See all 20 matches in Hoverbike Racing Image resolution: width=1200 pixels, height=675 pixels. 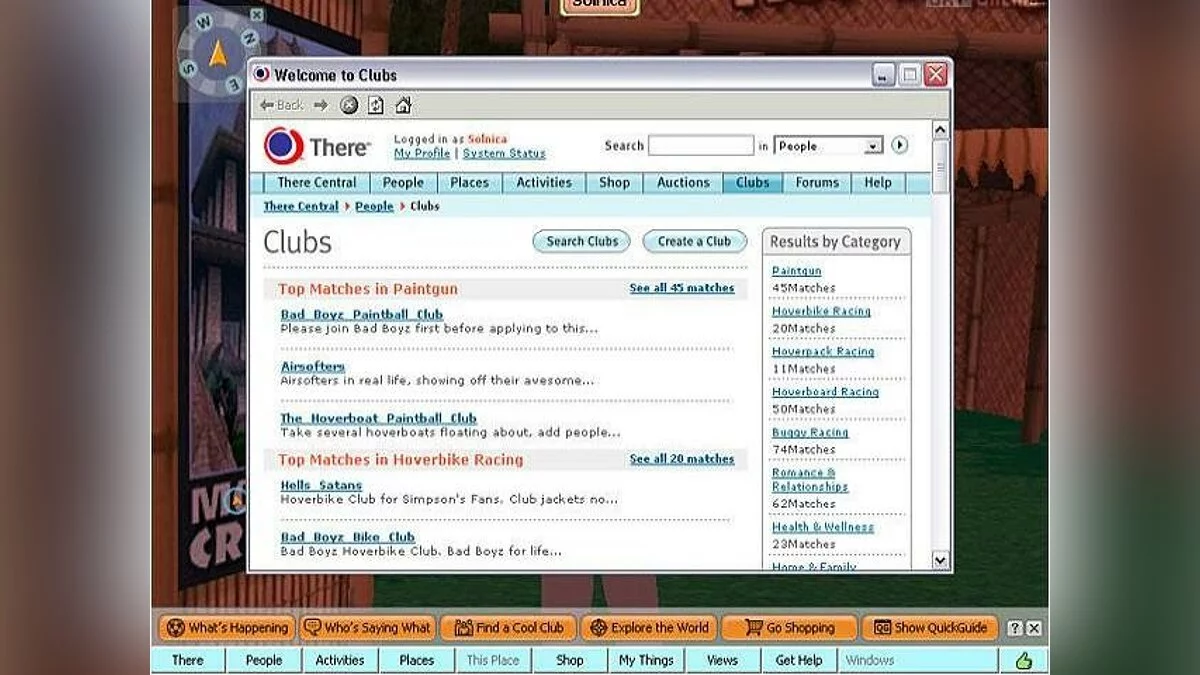pyautogui.click(x=682, y=459)
